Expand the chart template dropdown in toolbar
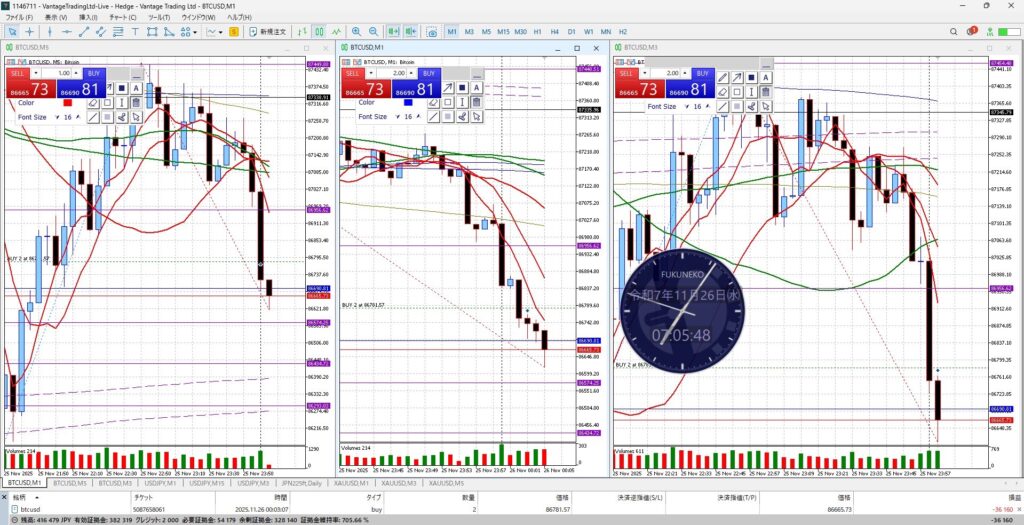Screen dimensions: 1024x525 tap(218, 32)
